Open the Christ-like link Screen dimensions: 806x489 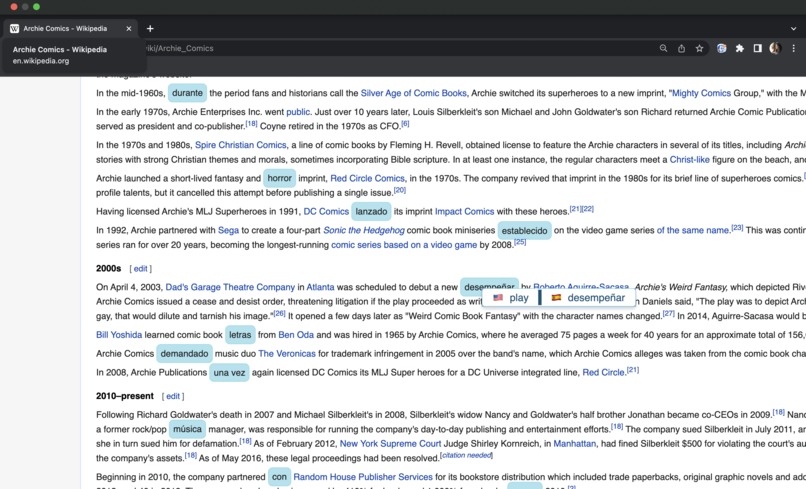689,159
